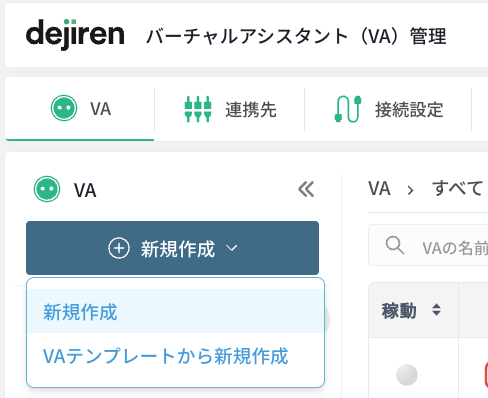Click the 連携先 plug connectors icon
The image size is (488, 398).
click(198, 109)
